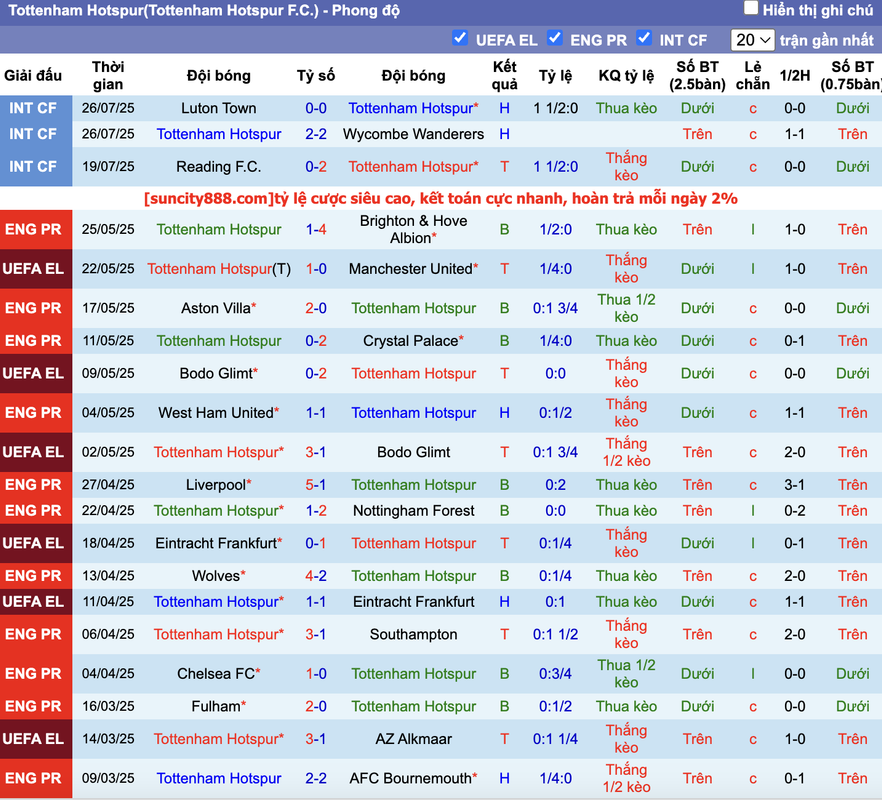
Task: Click date 16/03/25 in Fulham row
Action: click(108, 707)
